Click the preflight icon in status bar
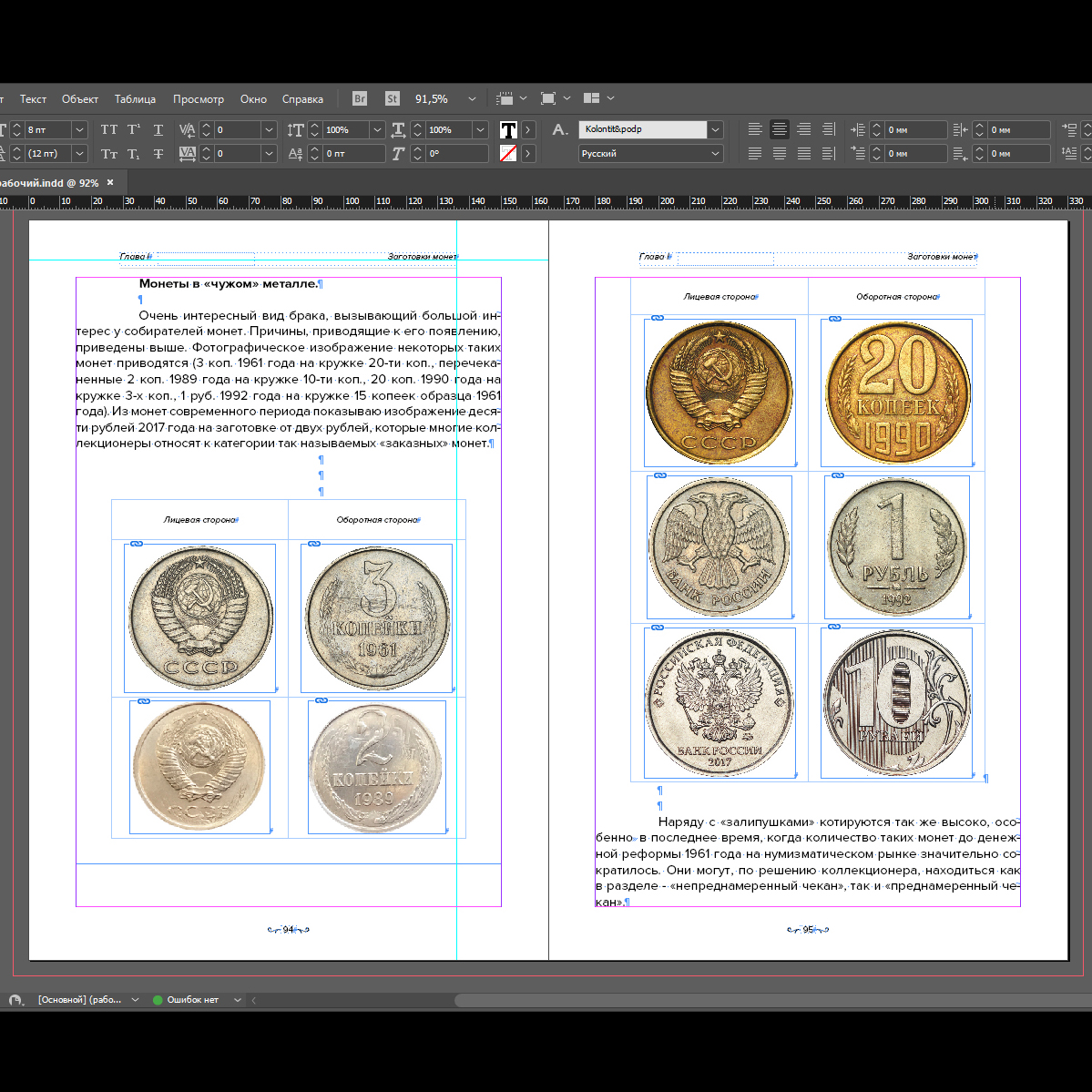This screenshot has height=1092, width=1092. [16, 1000]
